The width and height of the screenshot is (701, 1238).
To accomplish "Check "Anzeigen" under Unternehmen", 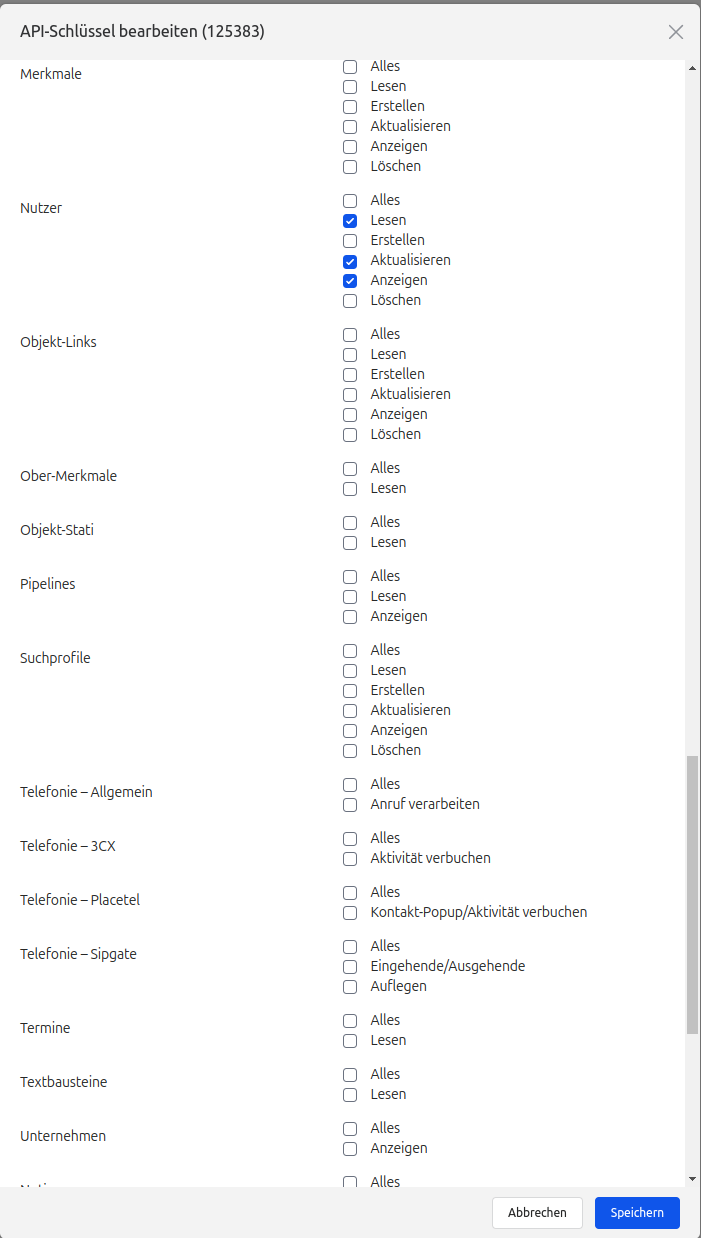I will point(350,1148).
